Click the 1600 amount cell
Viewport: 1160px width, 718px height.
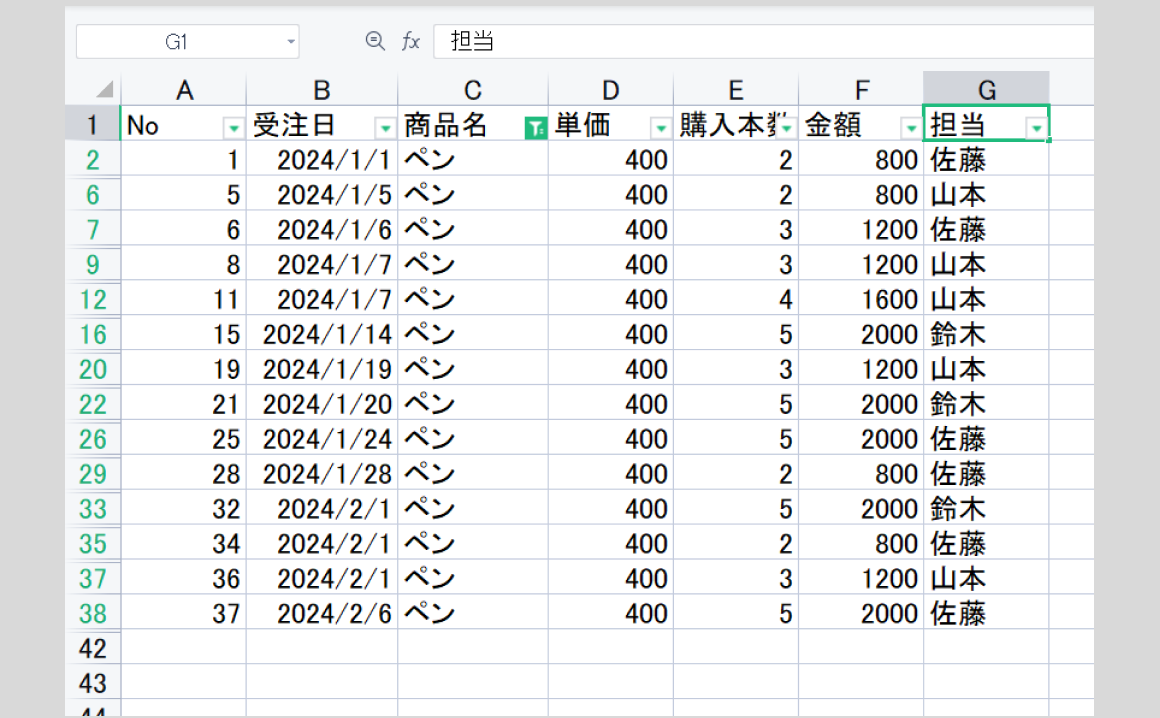[861, 299]
